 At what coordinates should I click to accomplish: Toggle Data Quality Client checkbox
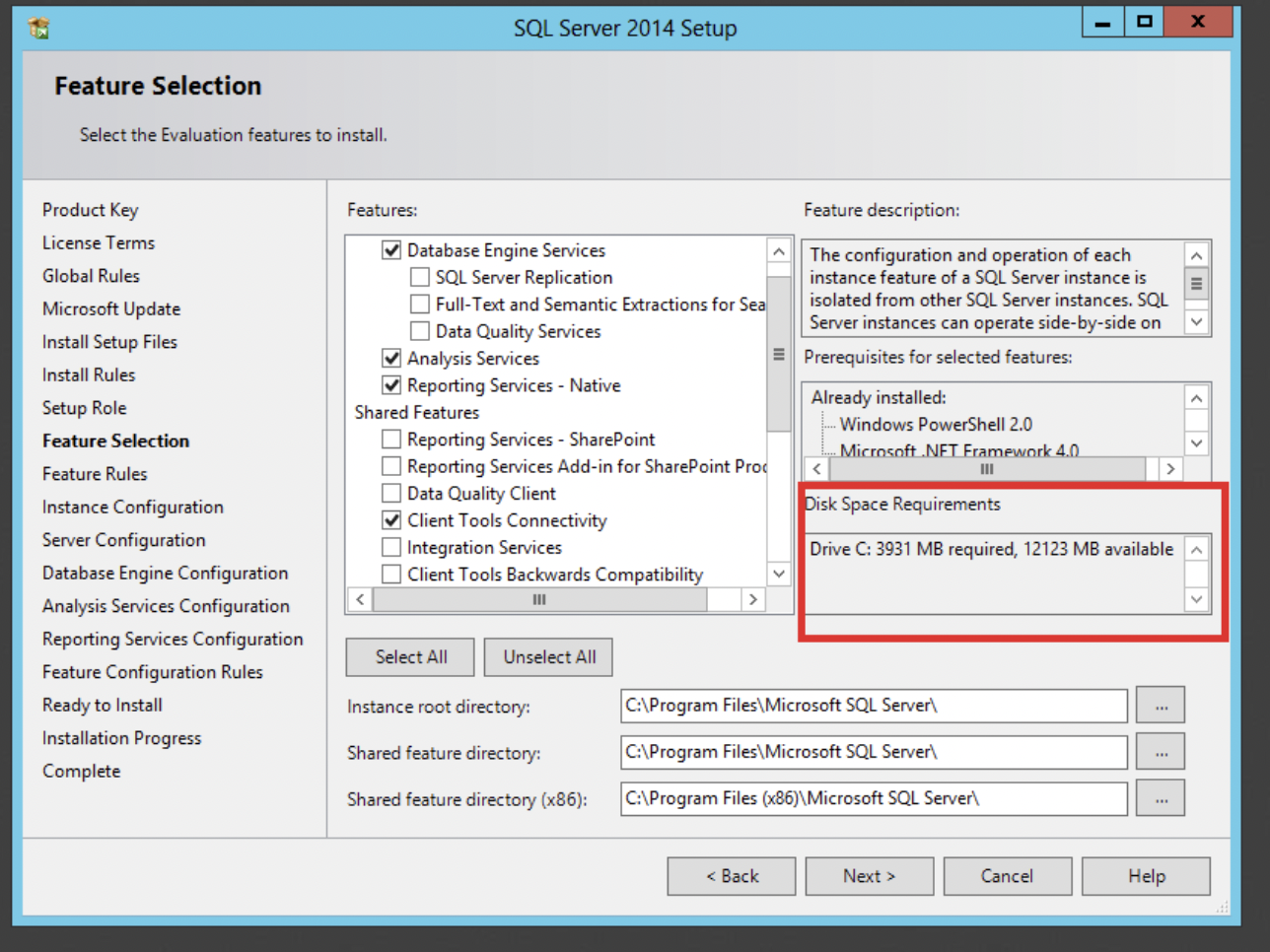coord(391,494)
